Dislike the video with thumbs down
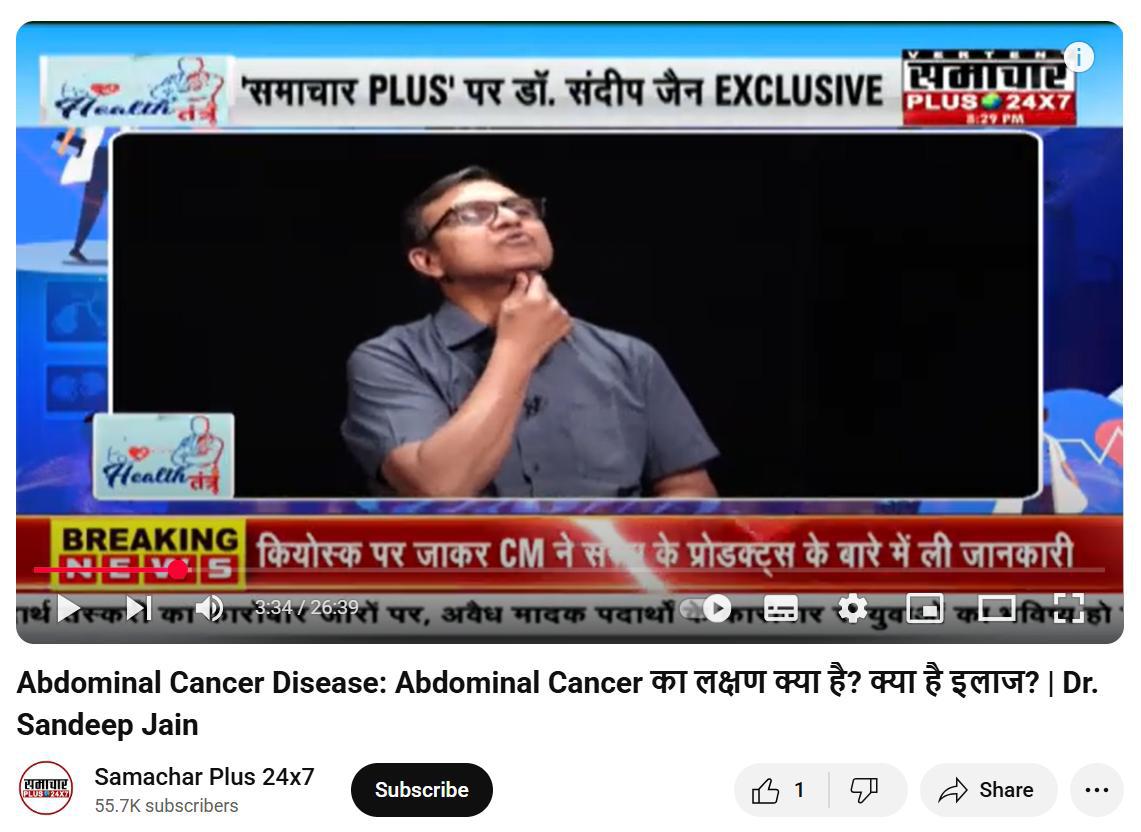Screen dimensions: 1141x832 (865, 790)
